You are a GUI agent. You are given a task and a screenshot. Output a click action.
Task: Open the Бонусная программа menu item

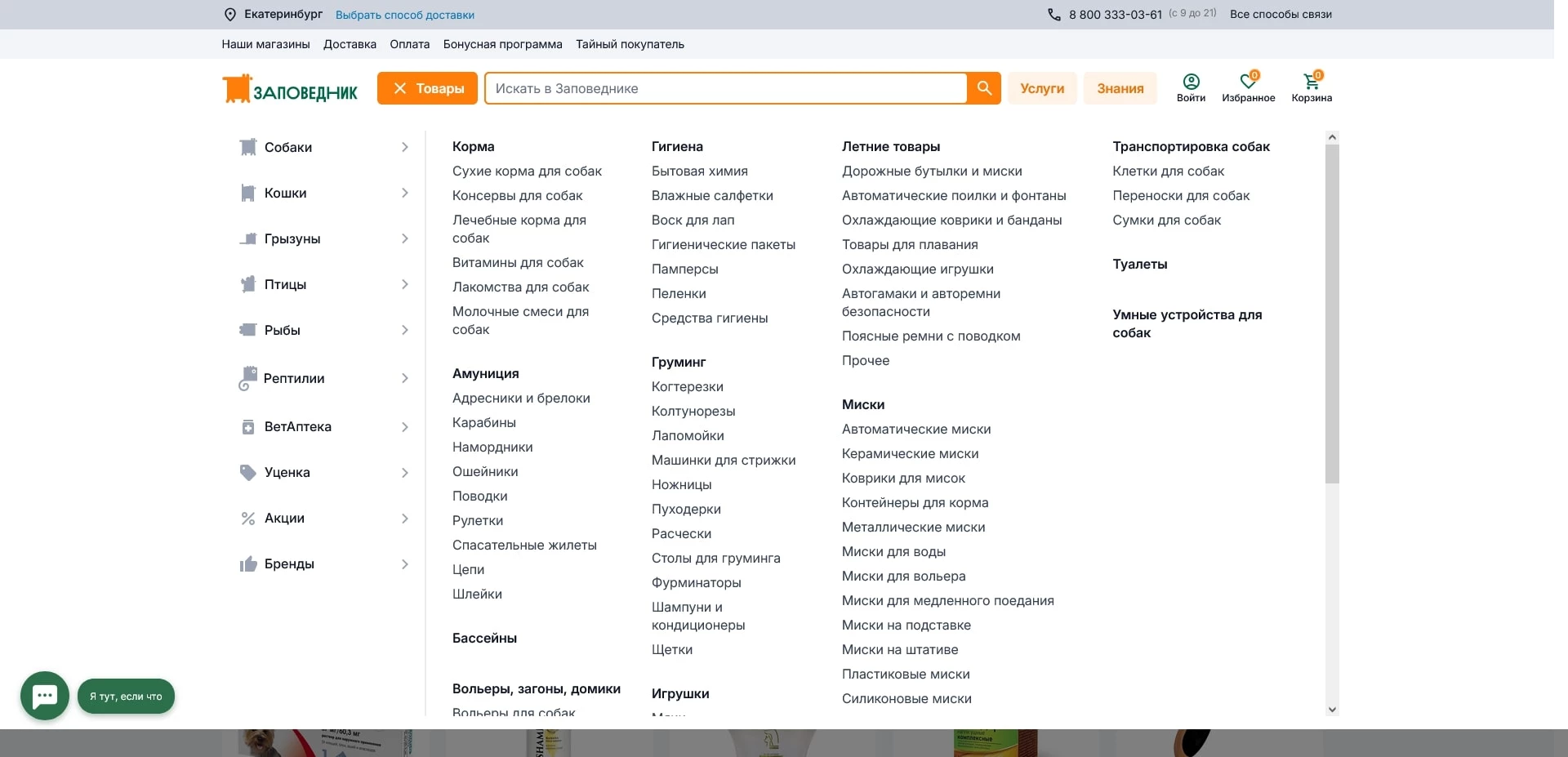(x=502, y=44)
